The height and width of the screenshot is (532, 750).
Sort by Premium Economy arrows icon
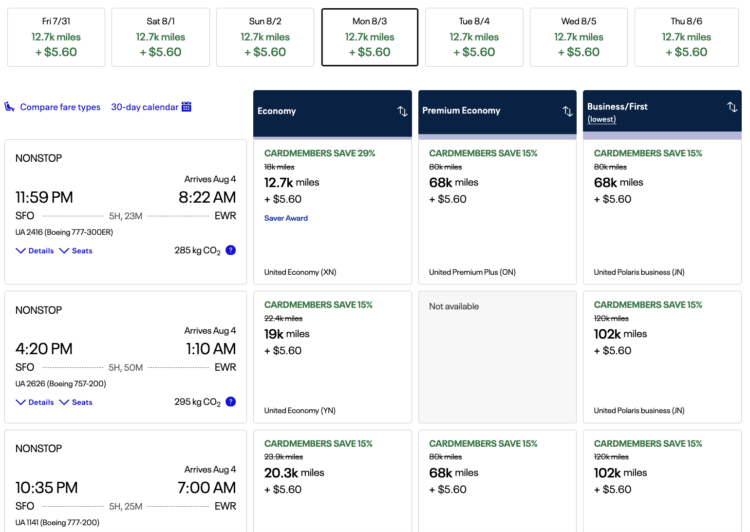[x=567, y=111]
